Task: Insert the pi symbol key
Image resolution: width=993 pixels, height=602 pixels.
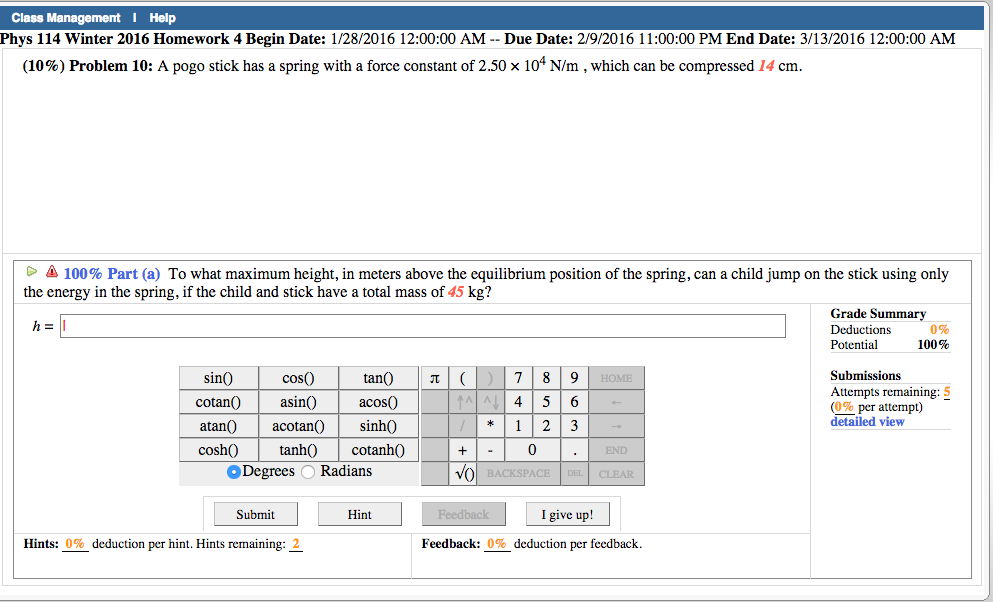Action: 434,378
